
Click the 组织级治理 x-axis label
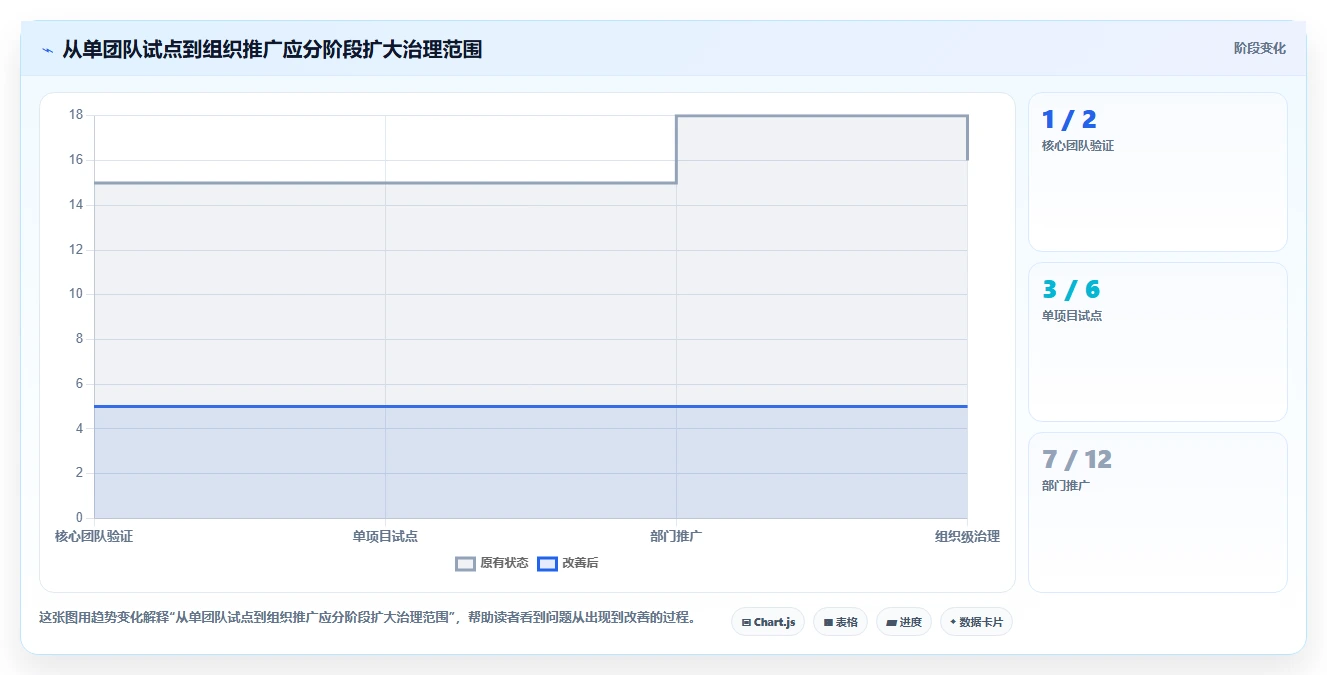(967, 536)
